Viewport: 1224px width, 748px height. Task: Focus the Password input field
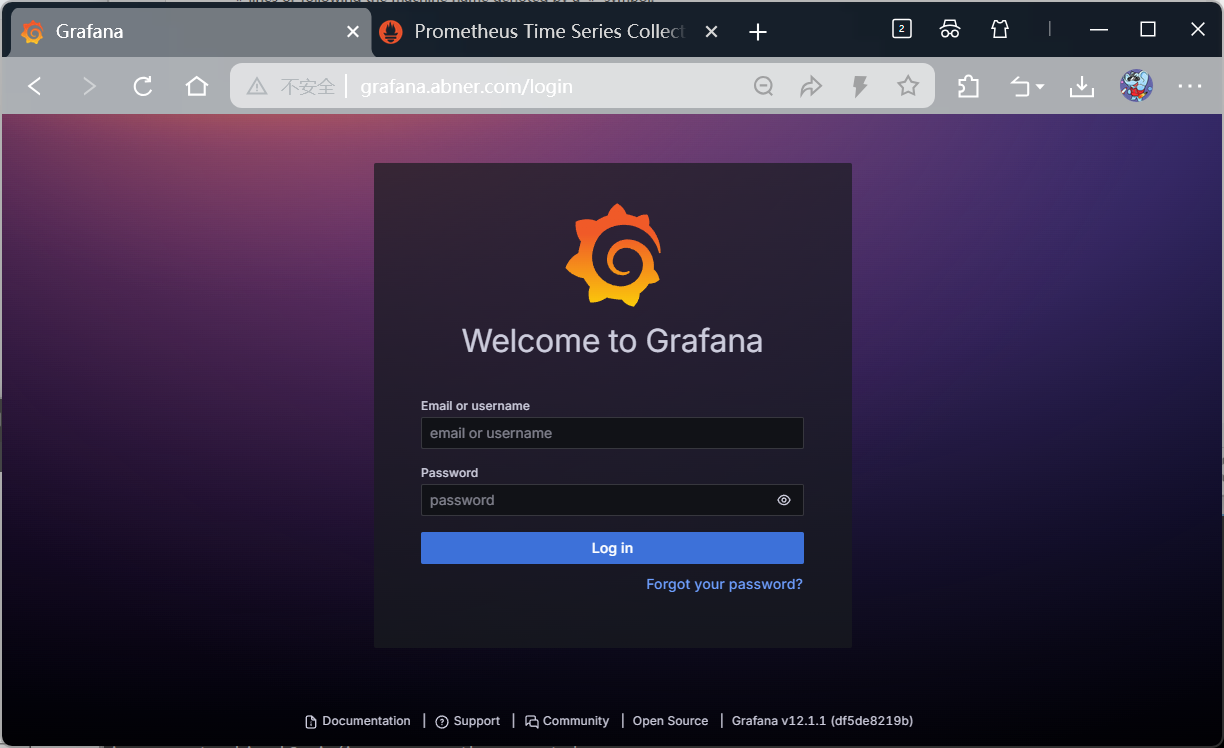point(612,500)
